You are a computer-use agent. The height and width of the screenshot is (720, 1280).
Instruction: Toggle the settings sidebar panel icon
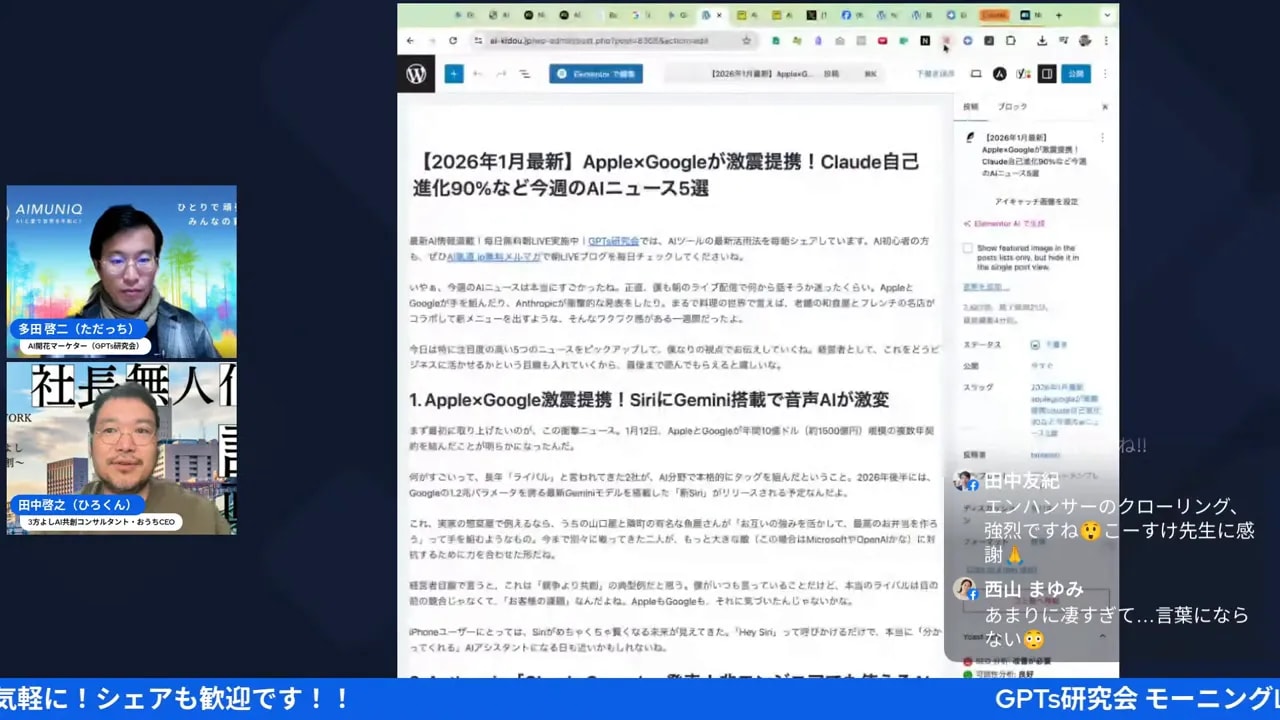tap(1044, 74)
